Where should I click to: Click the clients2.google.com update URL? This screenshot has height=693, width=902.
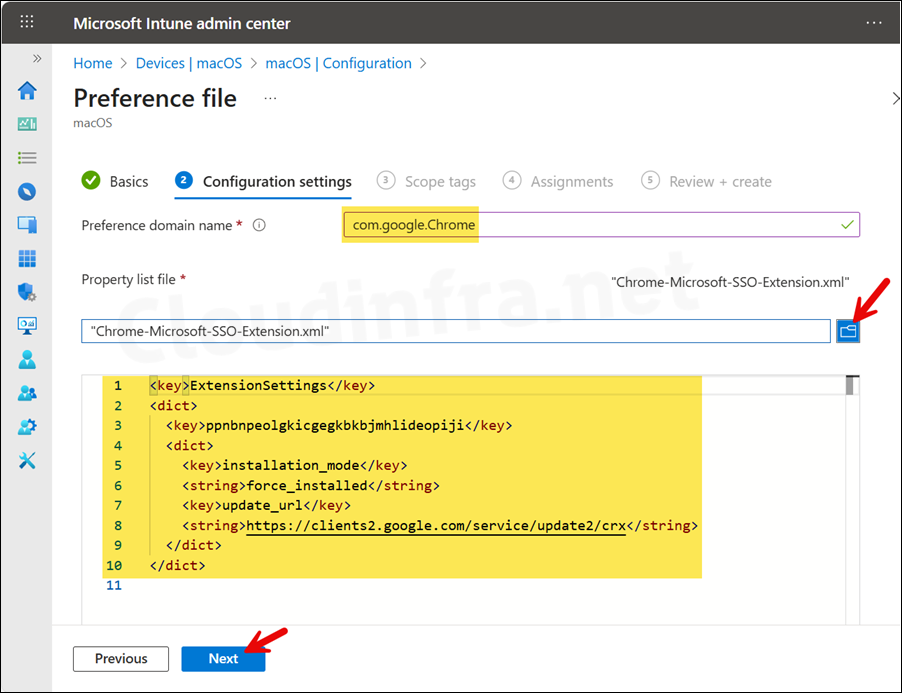click(x=436, y=526)
